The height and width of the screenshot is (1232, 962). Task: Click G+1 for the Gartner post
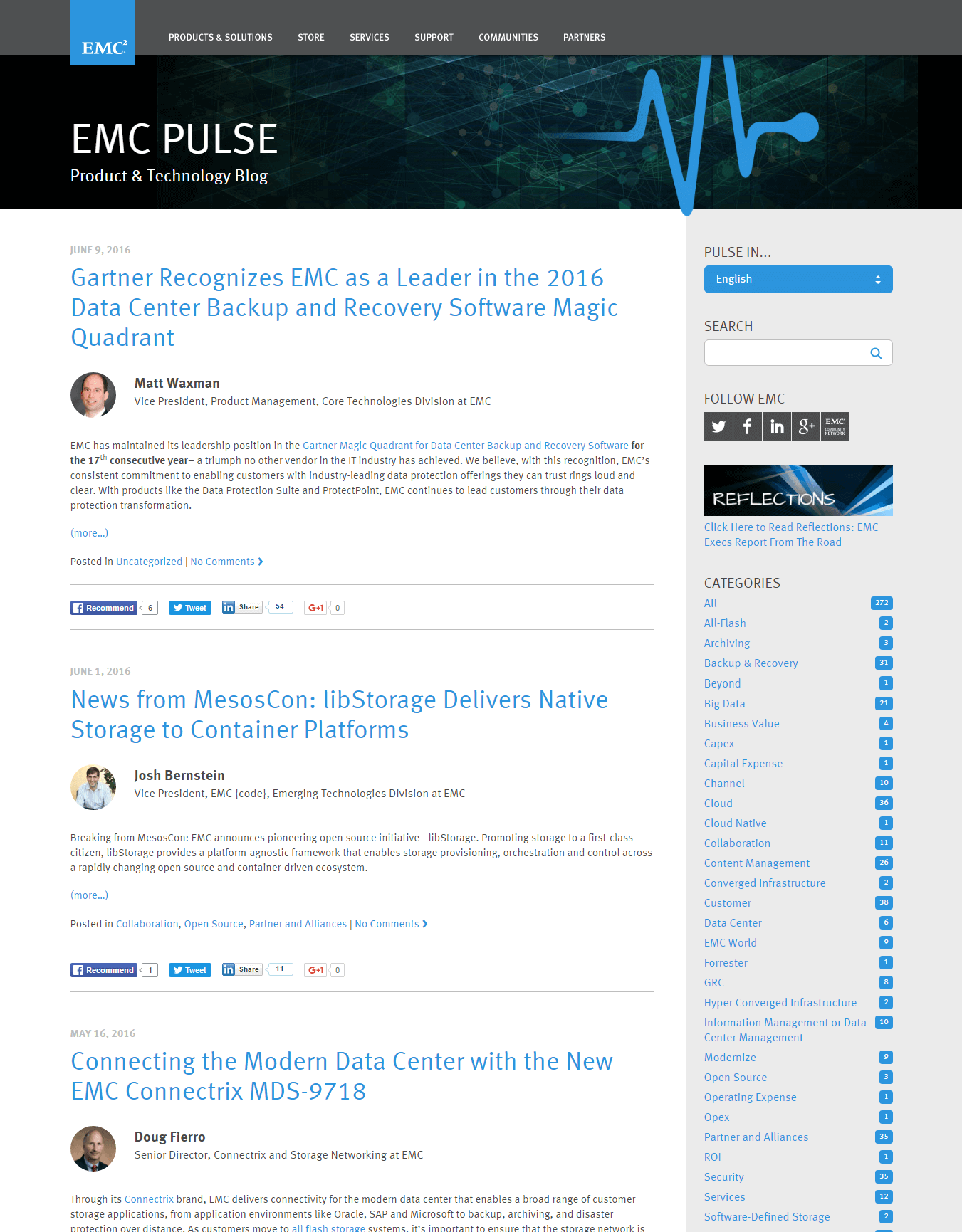[x=315, y=608]
